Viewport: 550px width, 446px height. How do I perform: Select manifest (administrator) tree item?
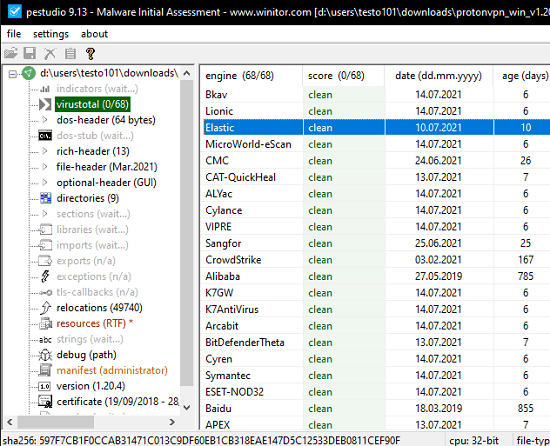(112, 370)
